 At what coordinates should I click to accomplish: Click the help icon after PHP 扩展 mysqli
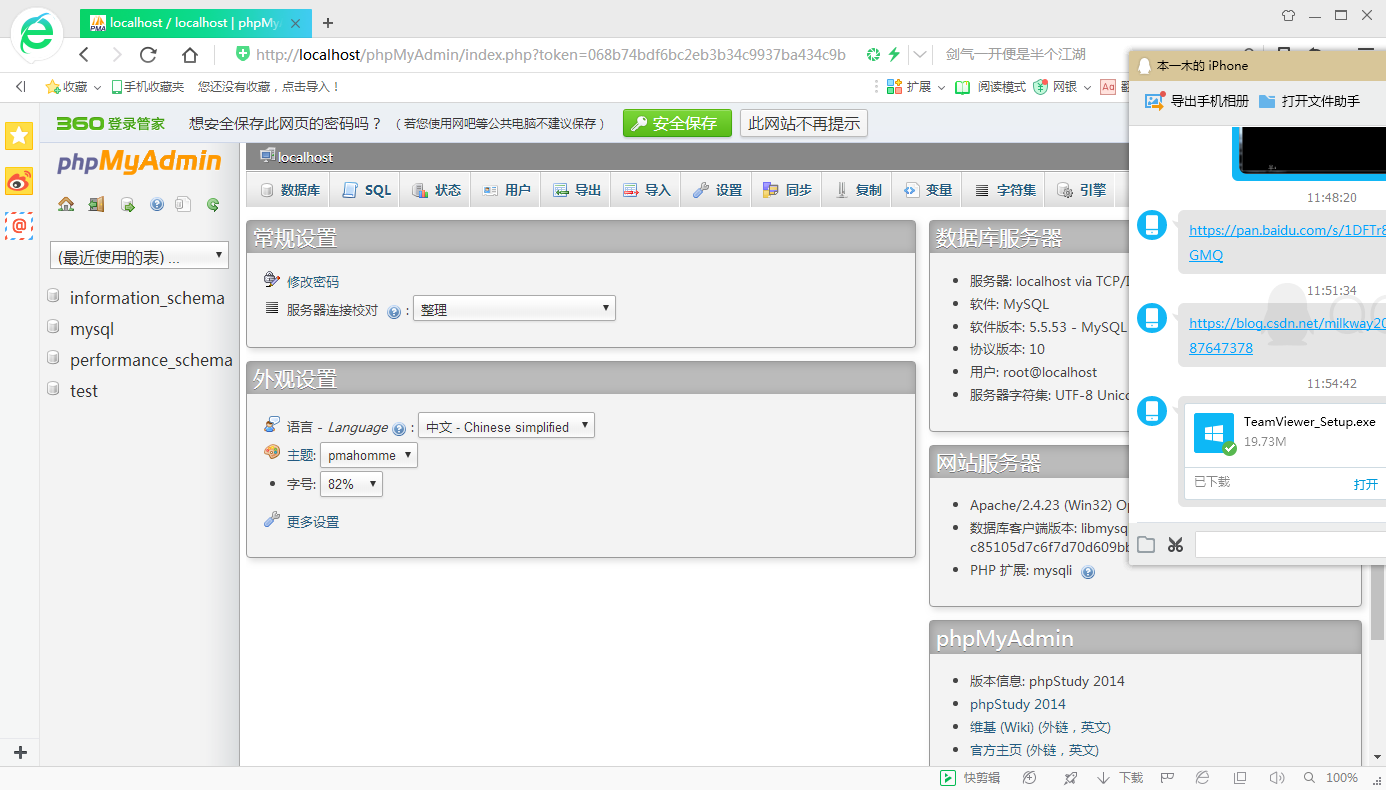(x=1088, y=572)
